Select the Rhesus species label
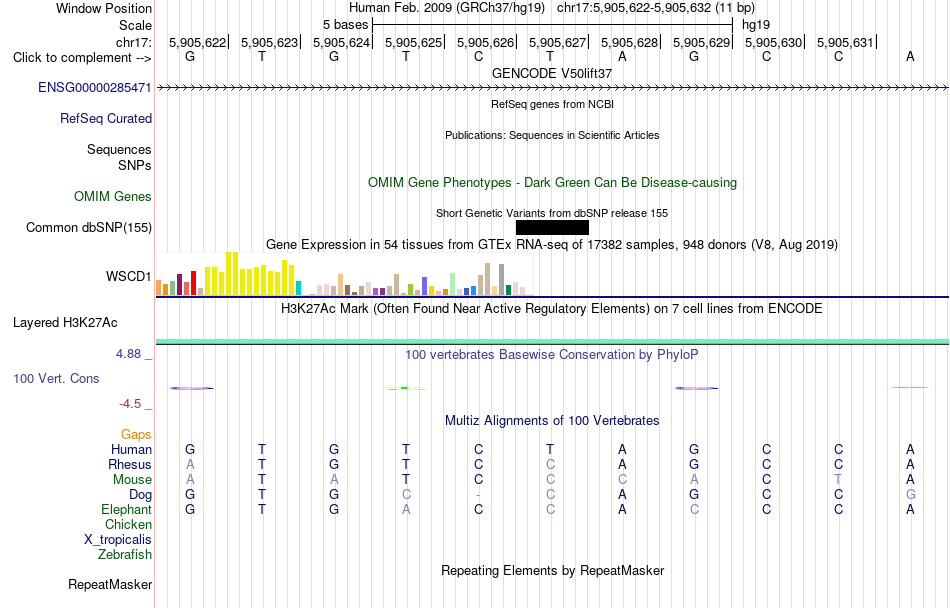 [x=130, y=464]
